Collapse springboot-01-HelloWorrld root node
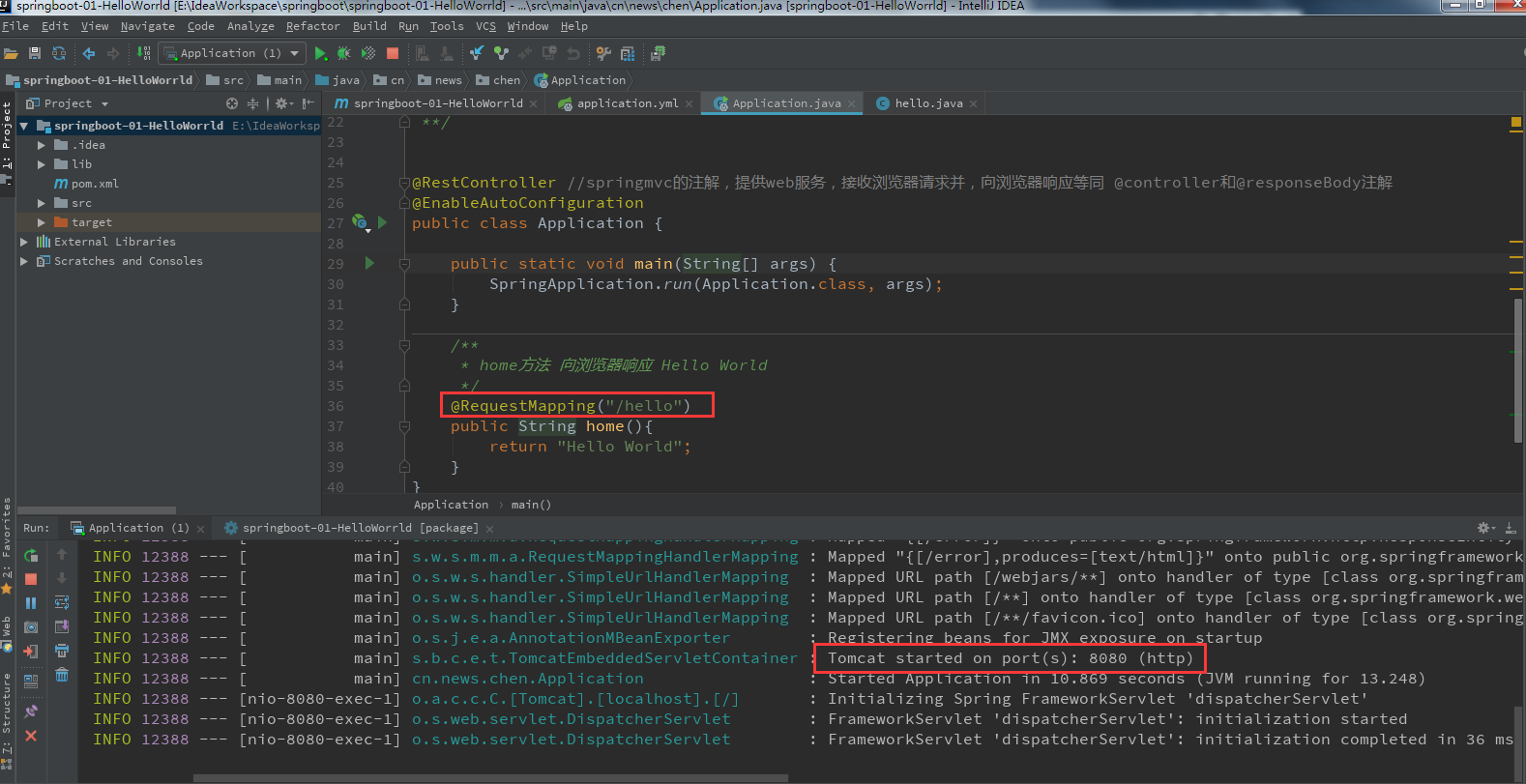The height and width of the screenshot is (784, 1526). 24,126
